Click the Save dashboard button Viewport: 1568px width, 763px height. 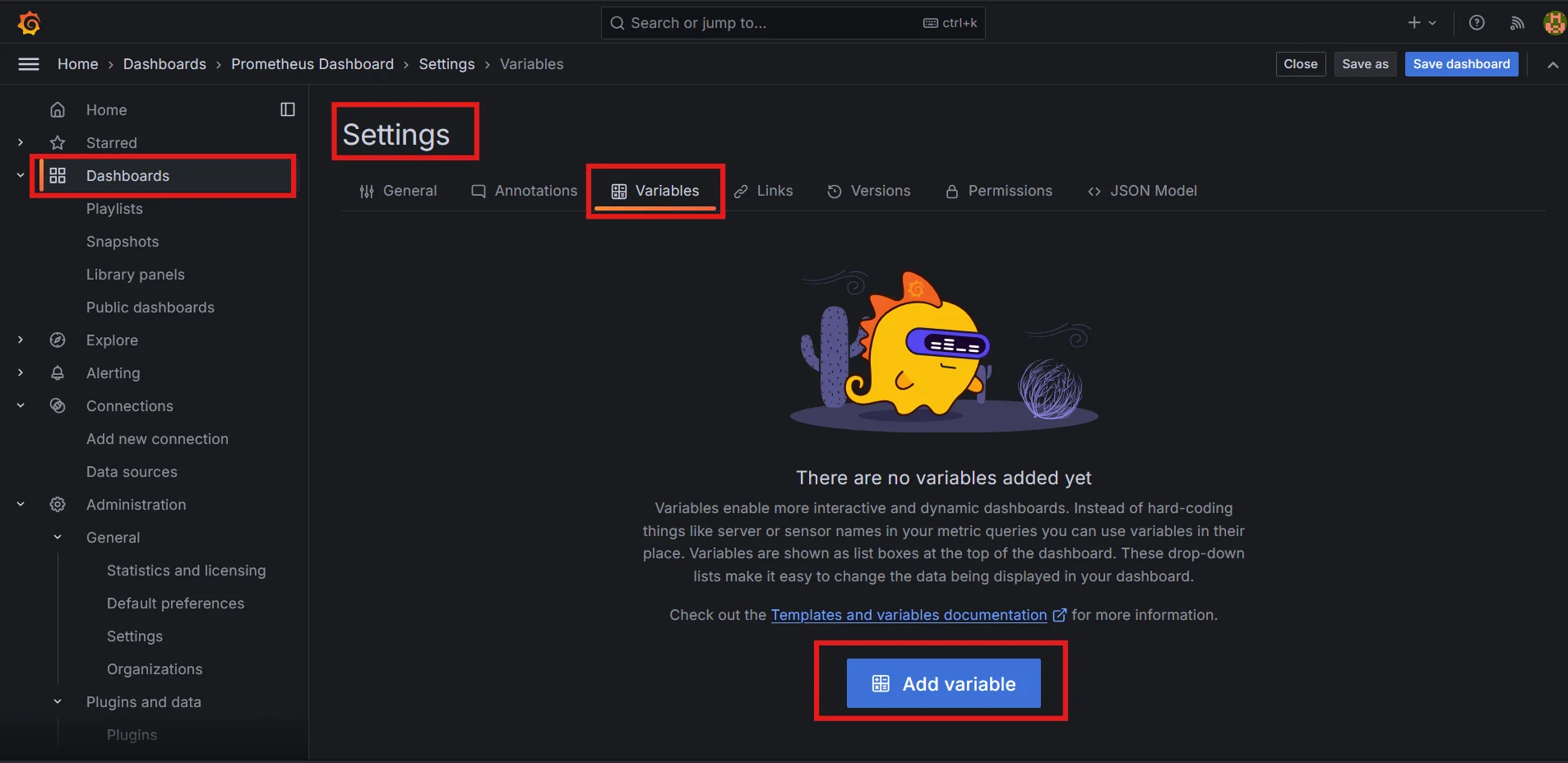pyautogui.click(x=1461, y=64)
